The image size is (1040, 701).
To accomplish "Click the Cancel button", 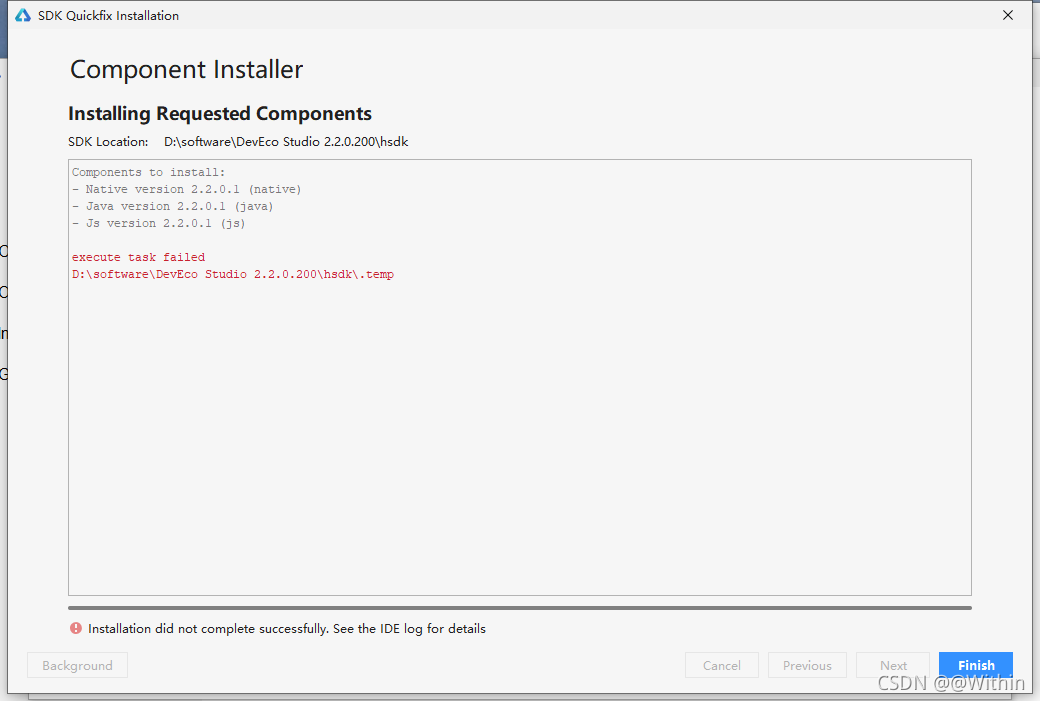I will [722, 665].
